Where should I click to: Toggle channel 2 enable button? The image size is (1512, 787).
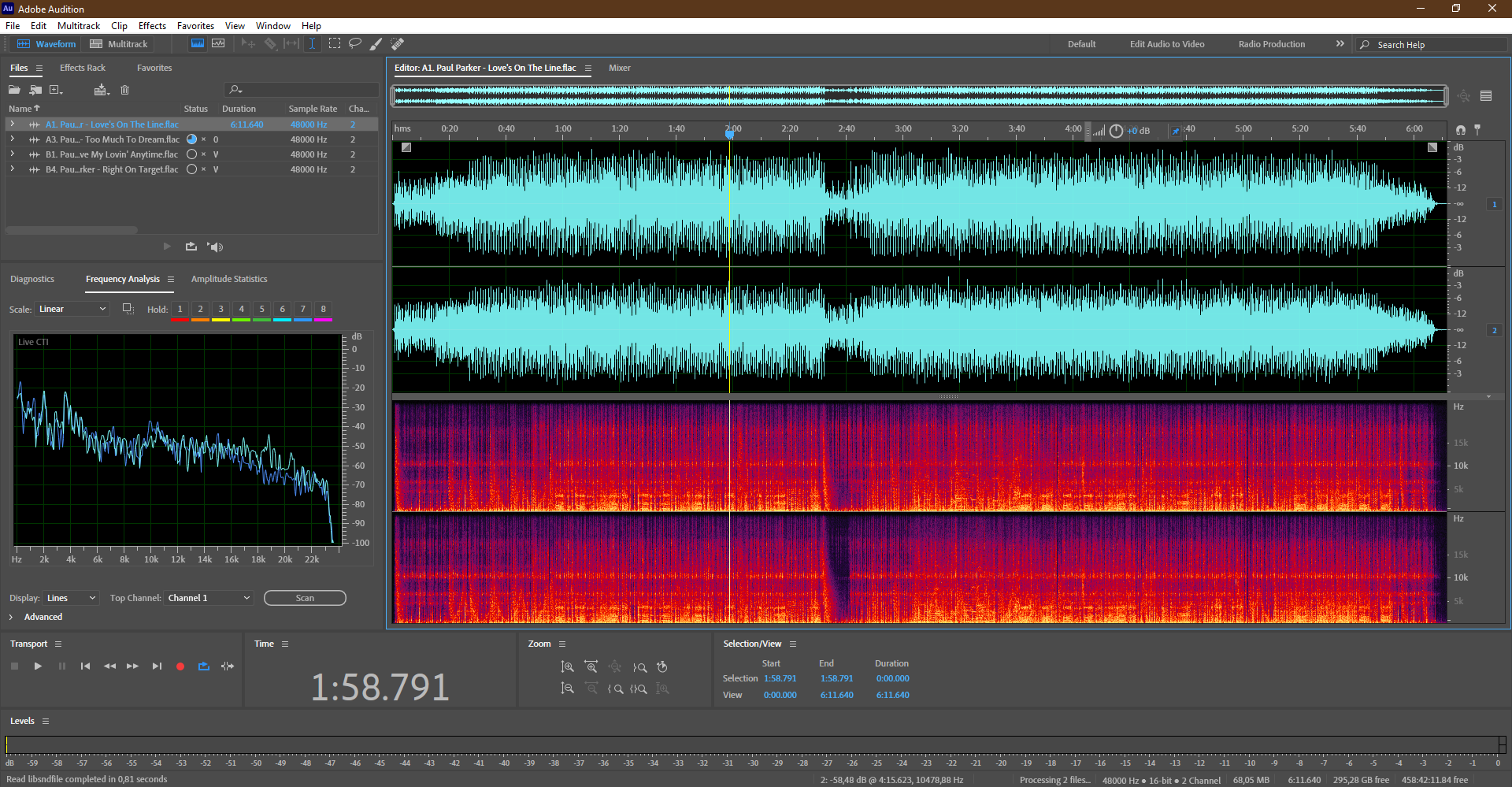coord(1494,330)
